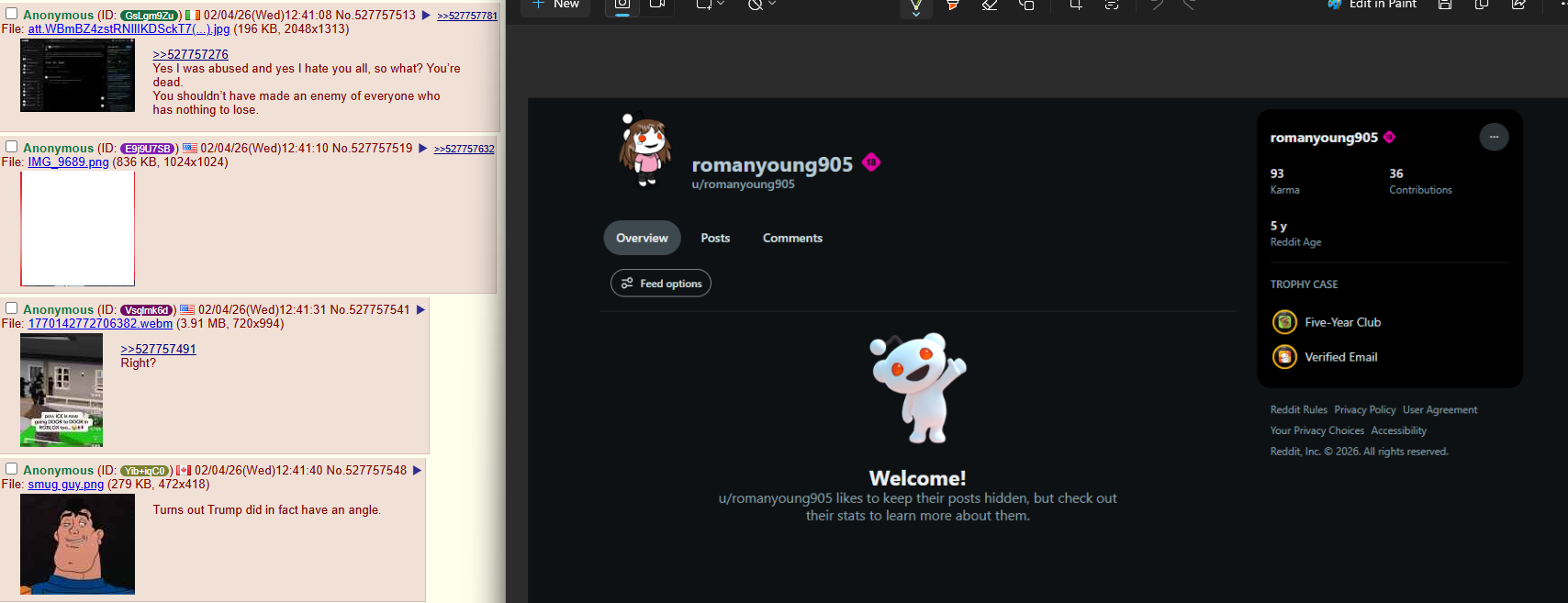Tick the checkbox for post No.527757513
The width and height of the screenshot is (1568, 603).
click(12, 14)
